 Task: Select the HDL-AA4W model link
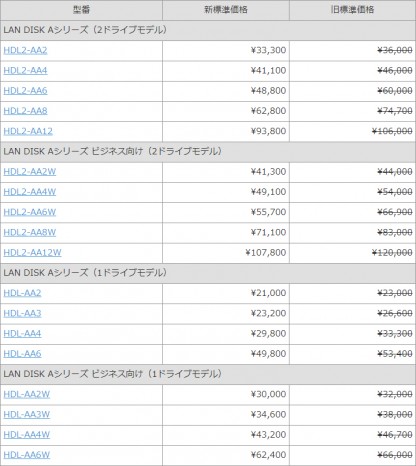(27, 435)
